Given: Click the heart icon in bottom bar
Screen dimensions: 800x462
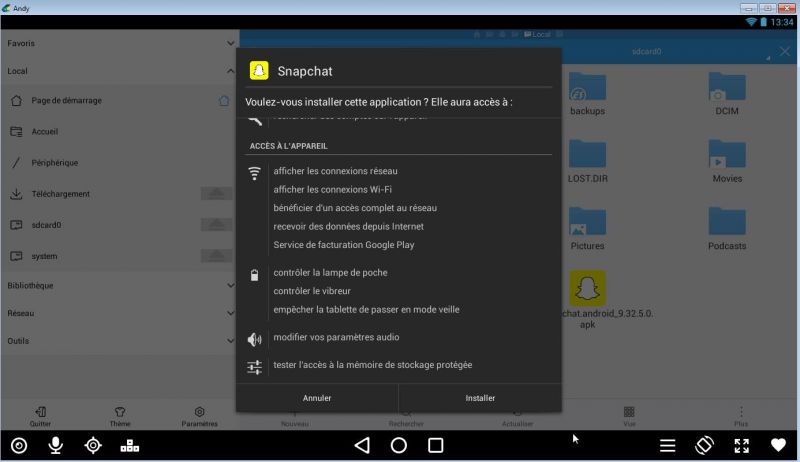Looking at the screenshot, I should click(x=778, y=445).
